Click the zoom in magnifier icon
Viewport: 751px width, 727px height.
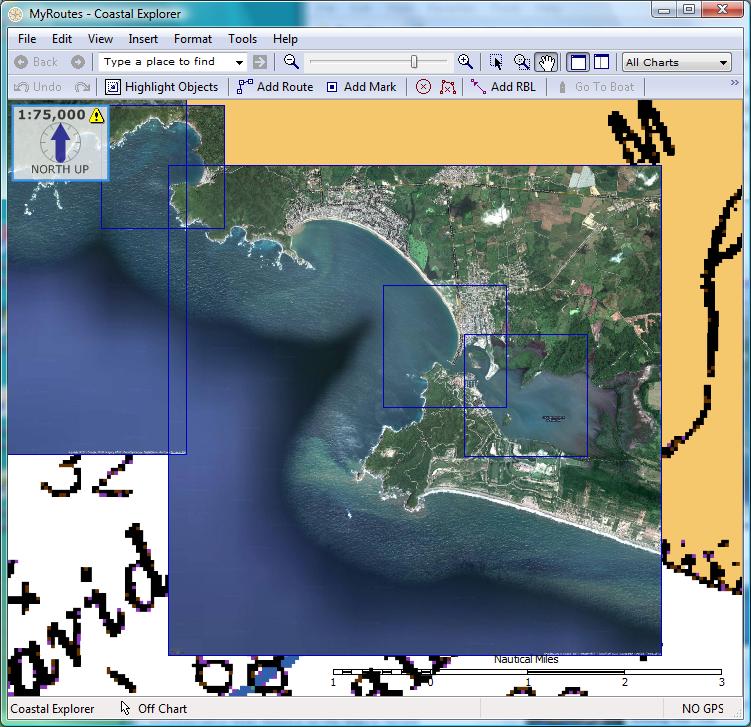[x=465, y=62]
